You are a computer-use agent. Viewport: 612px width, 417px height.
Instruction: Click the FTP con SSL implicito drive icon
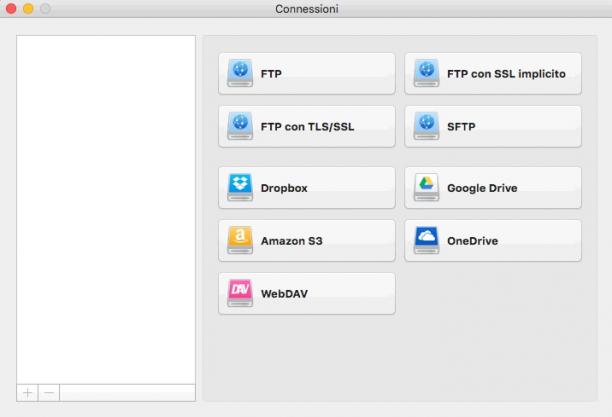pos(427,73)
